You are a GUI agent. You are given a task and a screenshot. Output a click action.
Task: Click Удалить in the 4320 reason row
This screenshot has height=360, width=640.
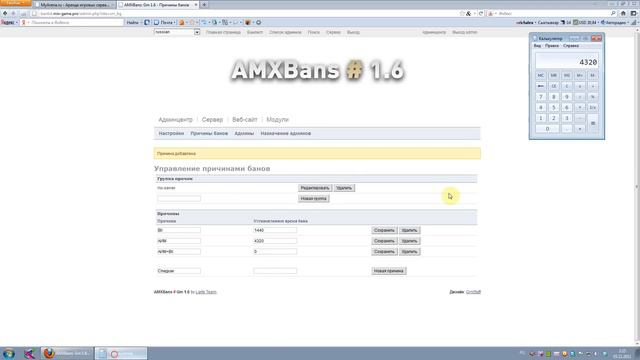tap(409, 241)
